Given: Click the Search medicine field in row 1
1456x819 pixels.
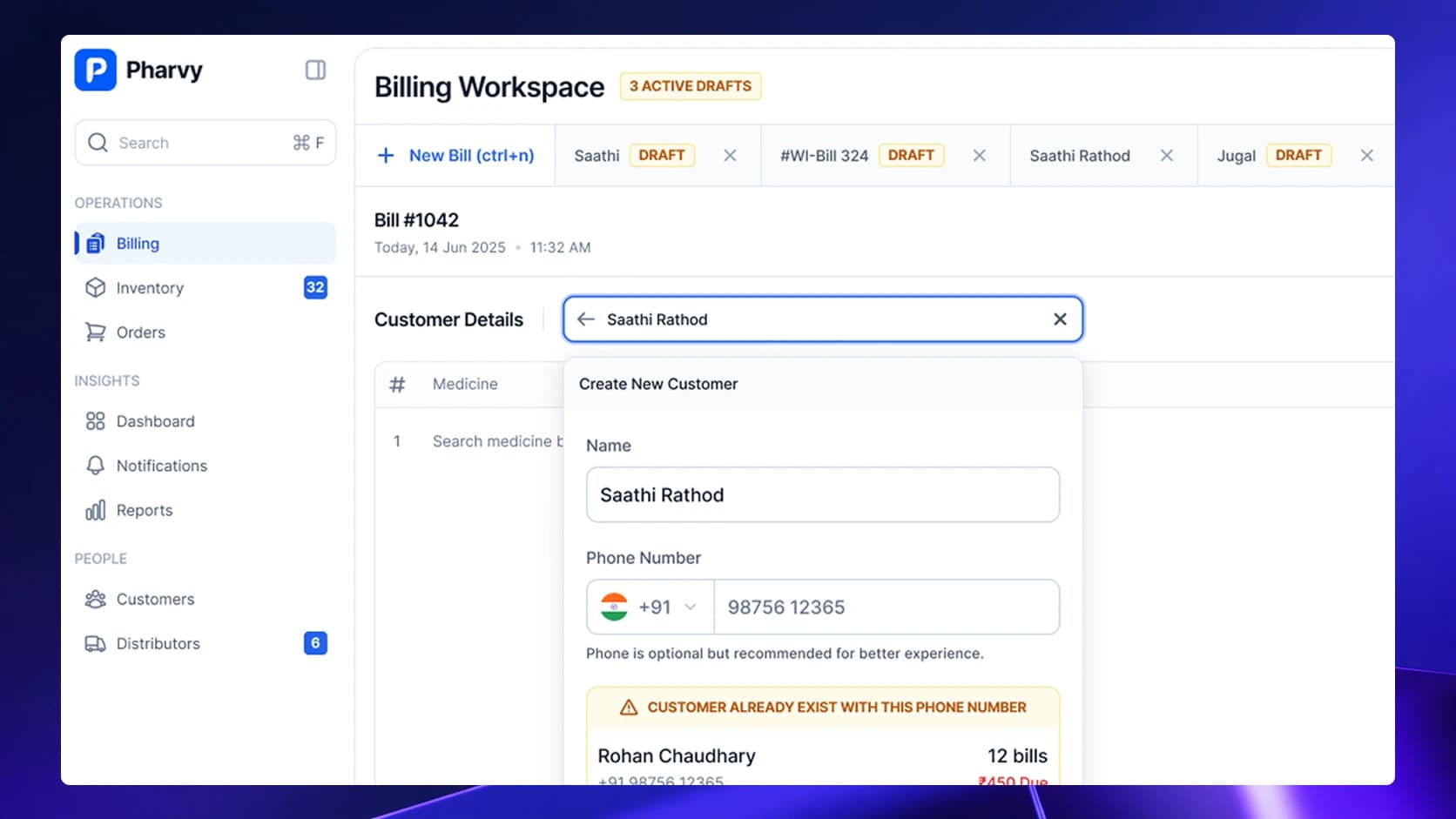Looking at the screenshot, I should [497, 441].
